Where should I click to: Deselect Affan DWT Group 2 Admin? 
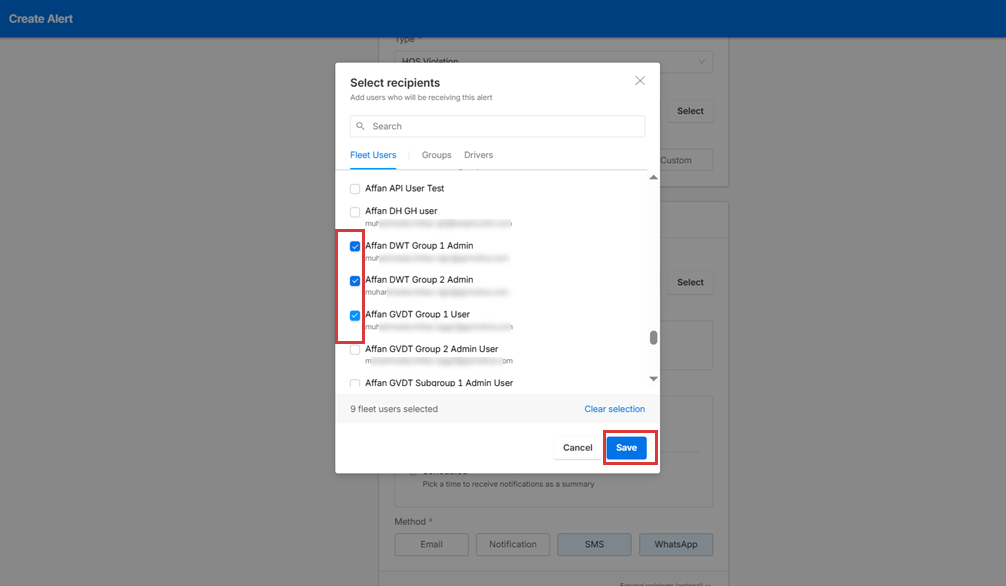point(355,281)
